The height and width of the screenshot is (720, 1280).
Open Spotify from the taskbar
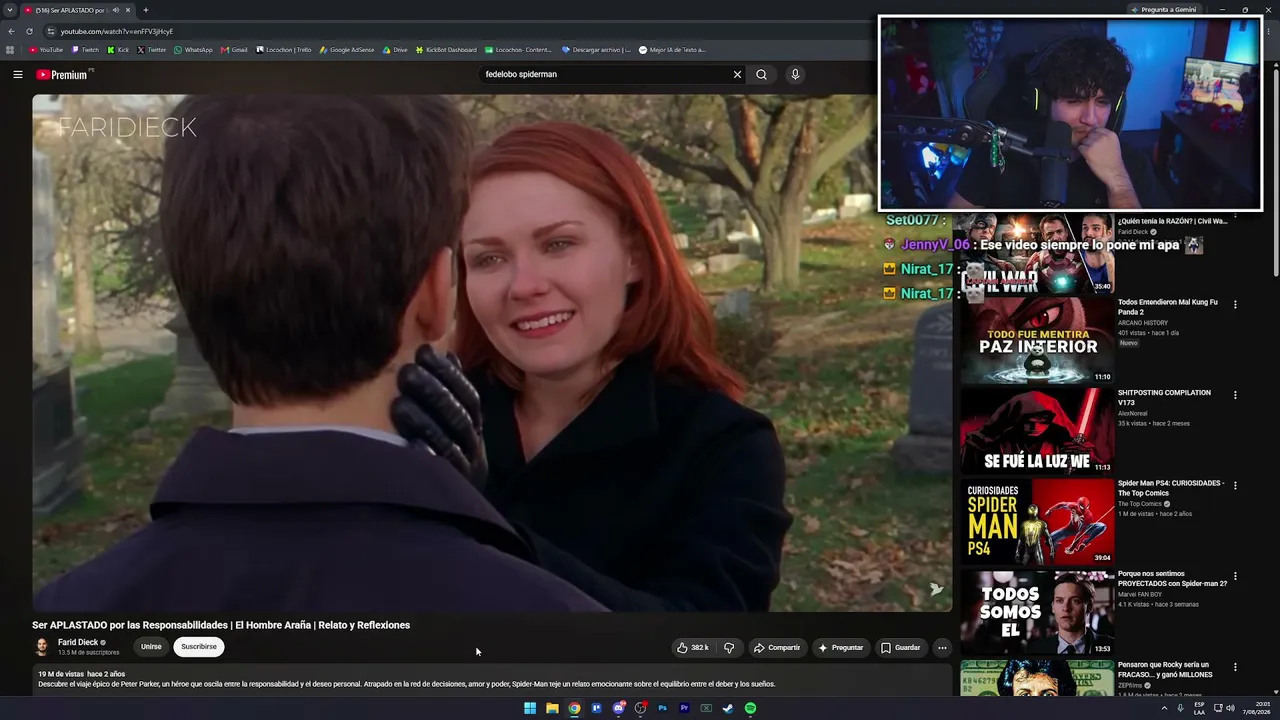750,708
